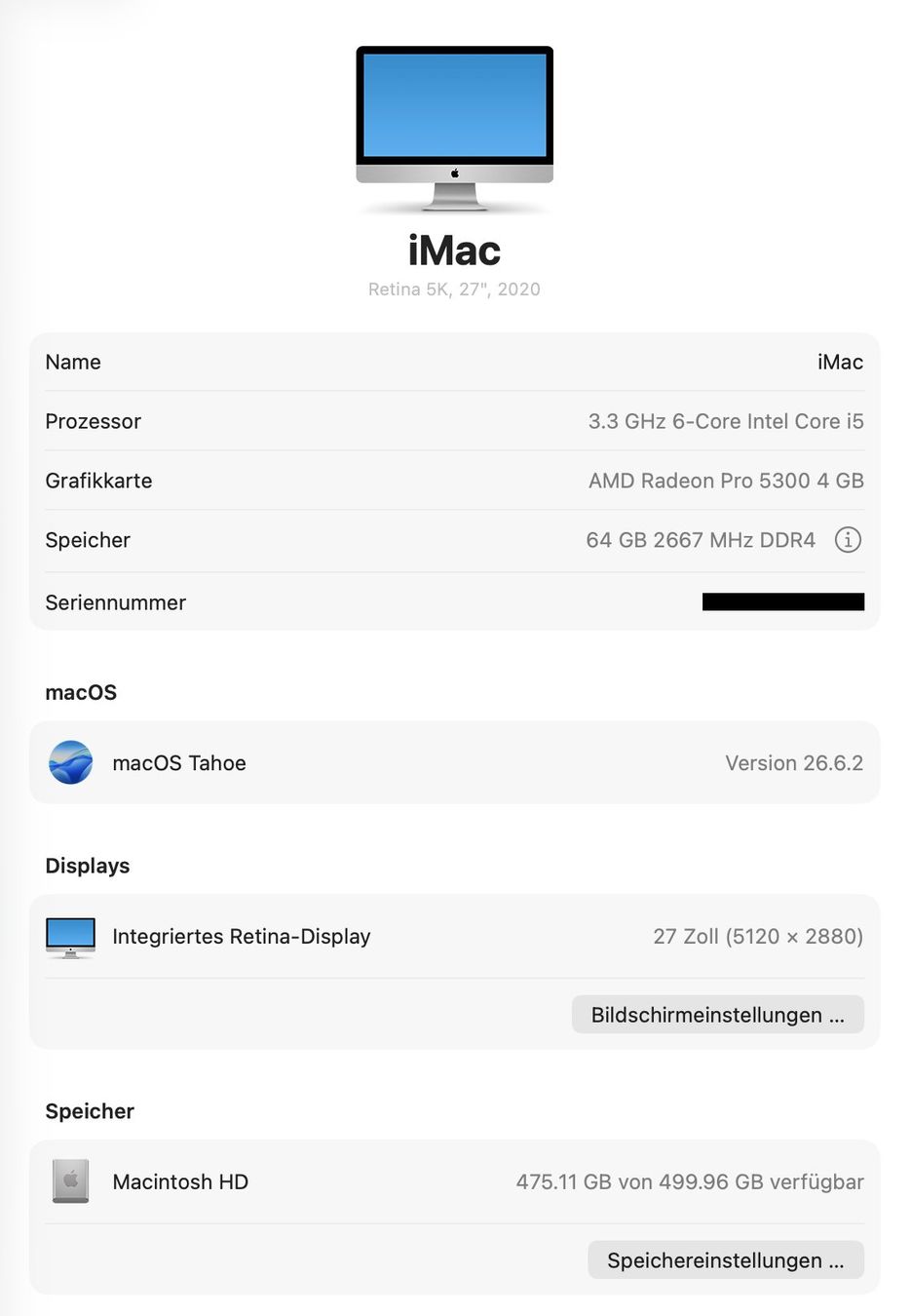Select AMD Radeon Pro 5300 4 GB text
This screenshot has height=1316, width=911.
coord(726,481)
